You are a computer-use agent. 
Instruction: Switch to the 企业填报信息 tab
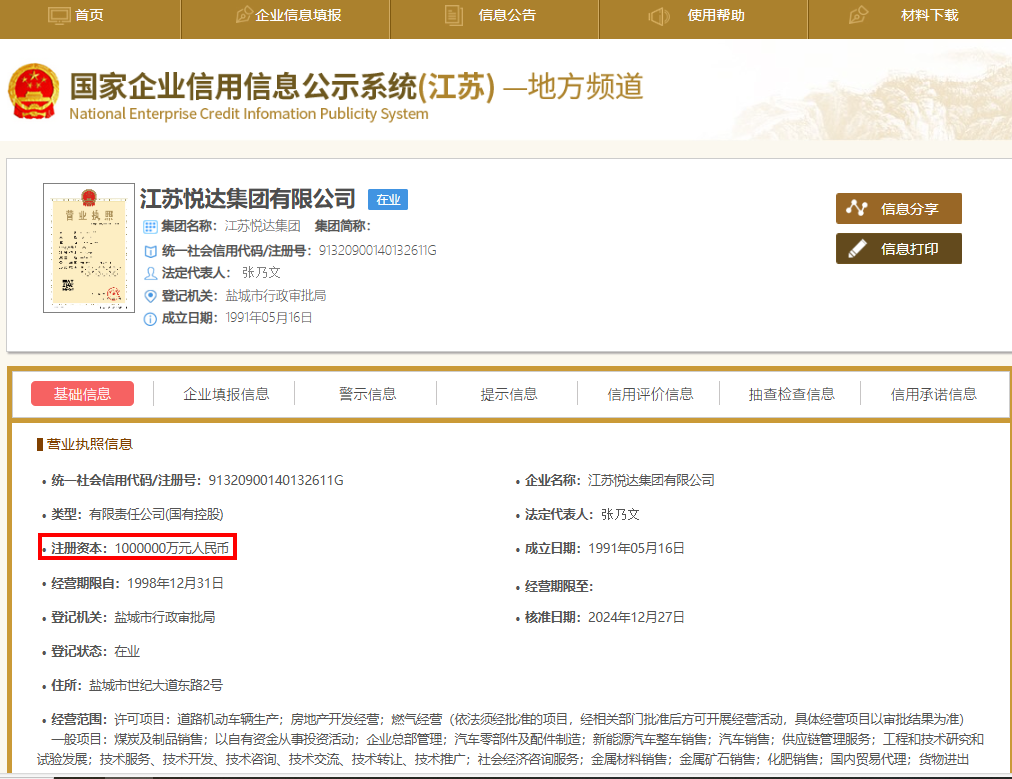(x=226, y=394)
